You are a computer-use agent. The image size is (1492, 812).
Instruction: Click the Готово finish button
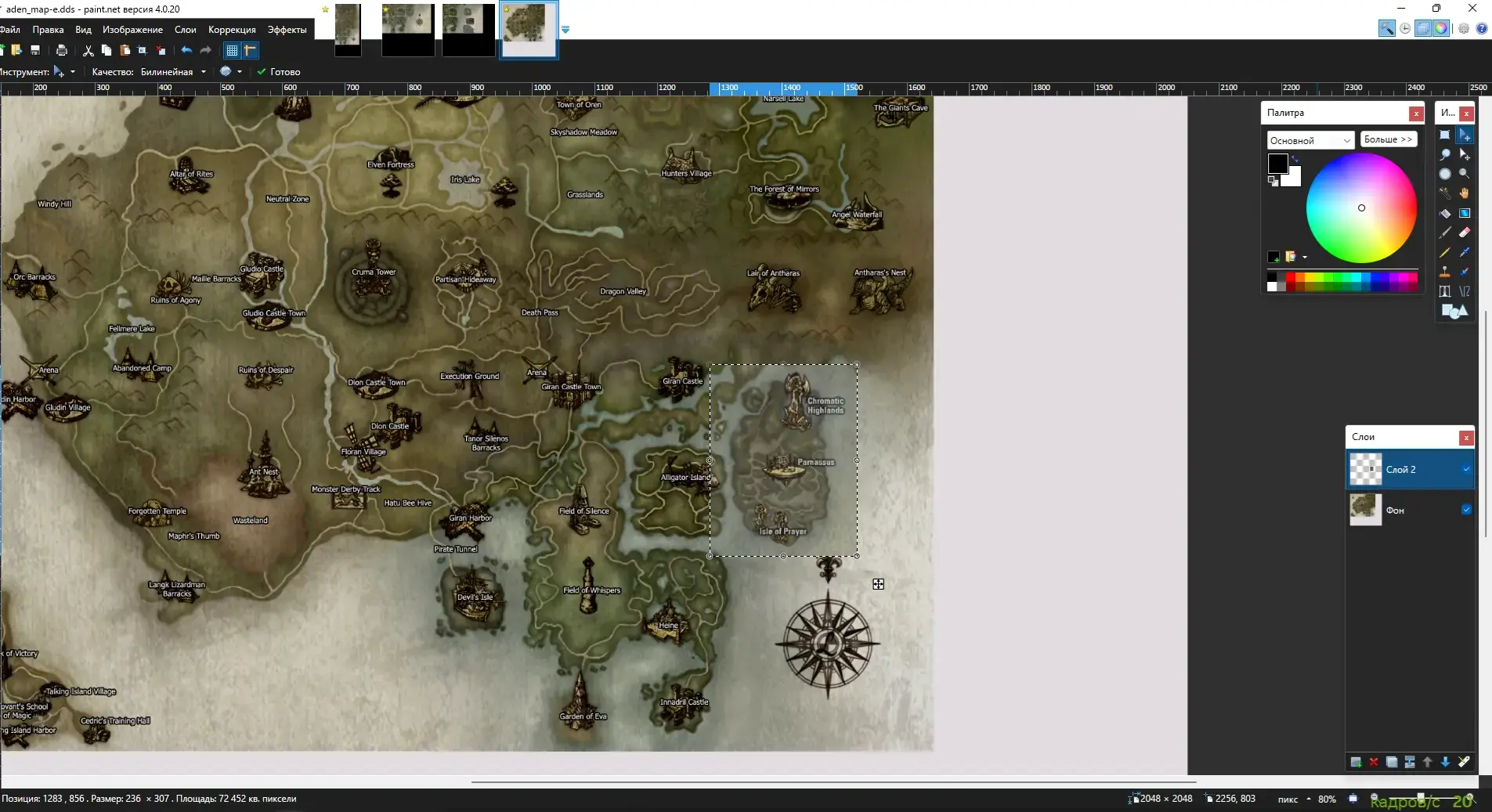[x=278, y=71]
